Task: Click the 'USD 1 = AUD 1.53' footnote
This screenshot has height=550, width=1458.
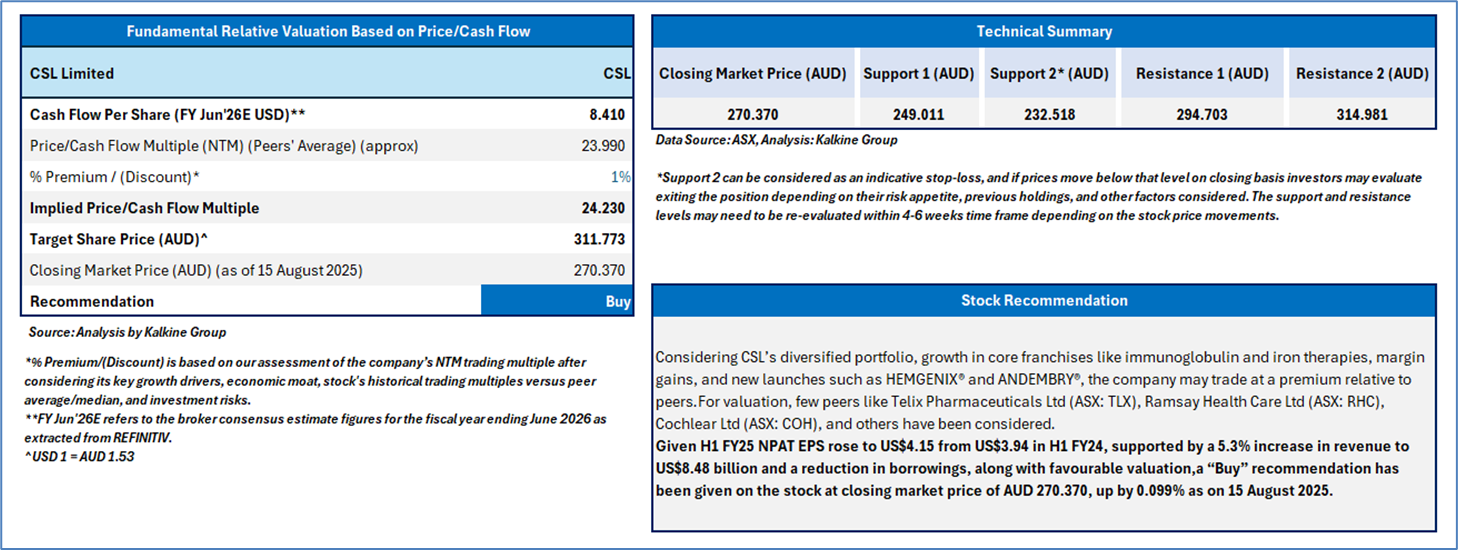Action: click(82, 457)
